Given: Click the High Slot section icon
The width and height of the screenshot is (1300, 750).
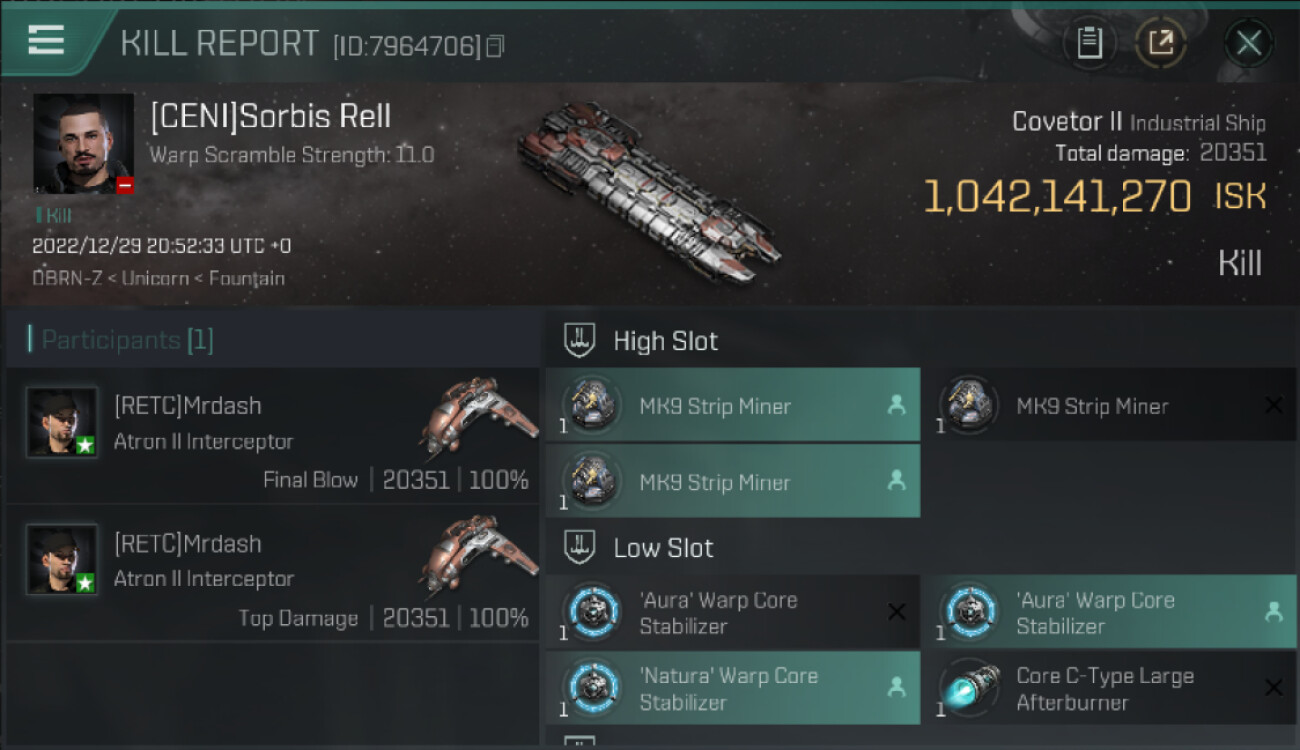Looking at the screenshot, I should click(x=580, y=341).
